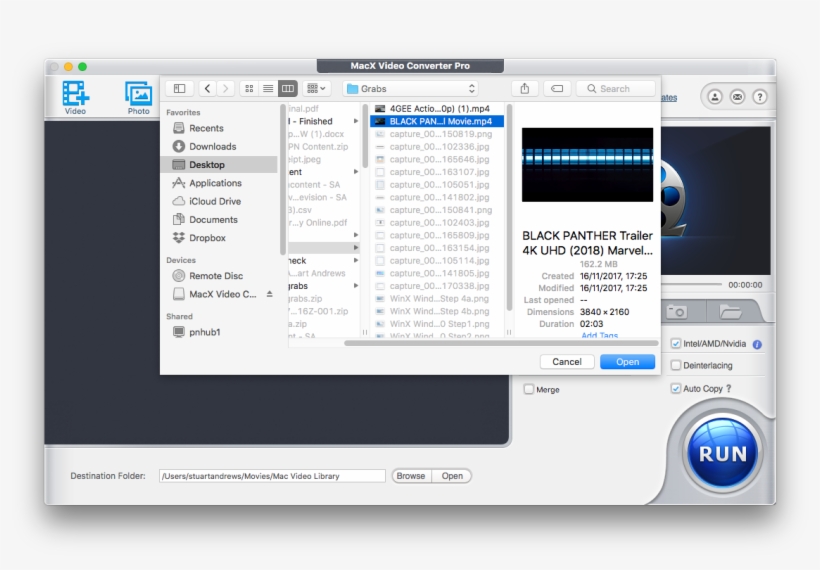820x570 pixels.
Task: Click the Add Tags link
Action: tap(599, 336)
